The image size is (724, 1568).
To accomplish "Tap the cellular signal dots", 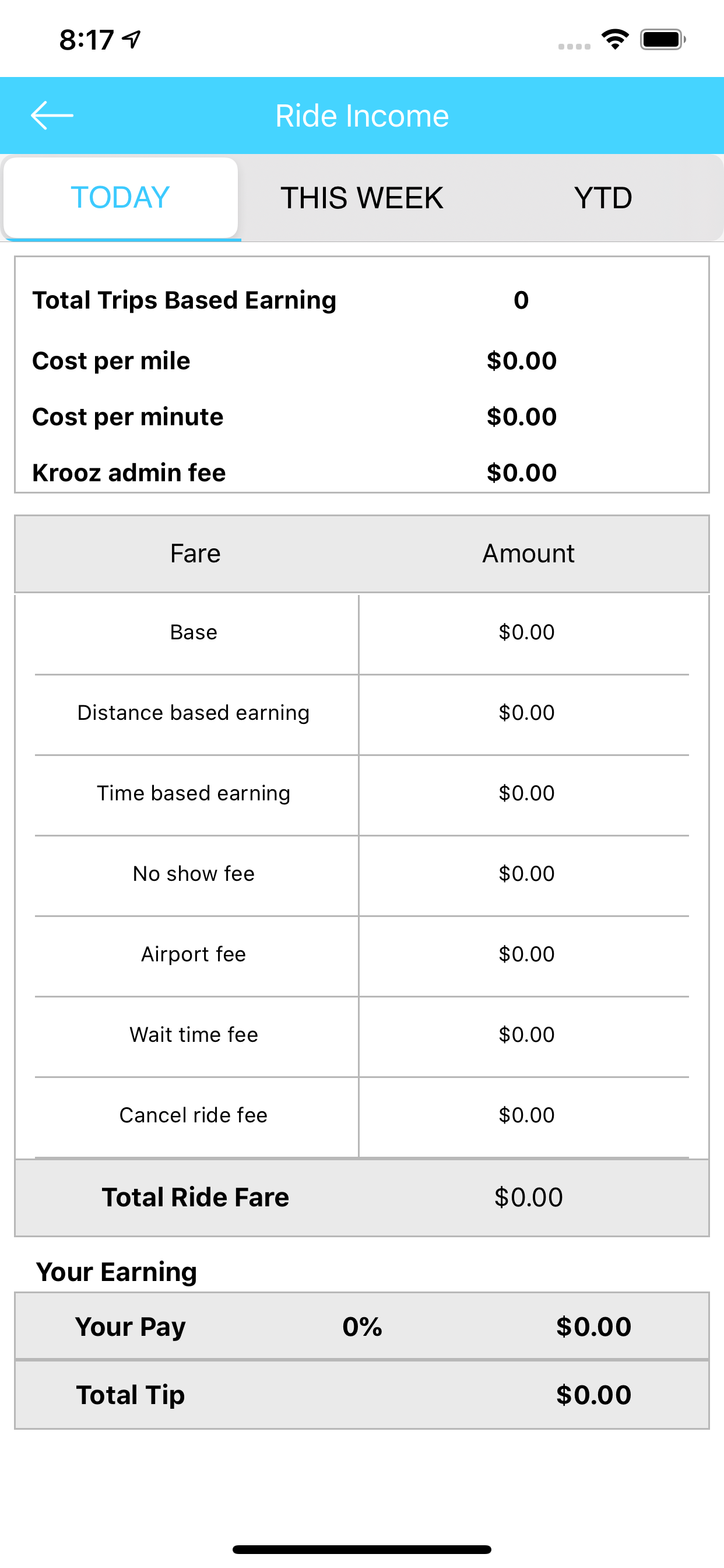I will pyautogui.click(x=574, y=46).
